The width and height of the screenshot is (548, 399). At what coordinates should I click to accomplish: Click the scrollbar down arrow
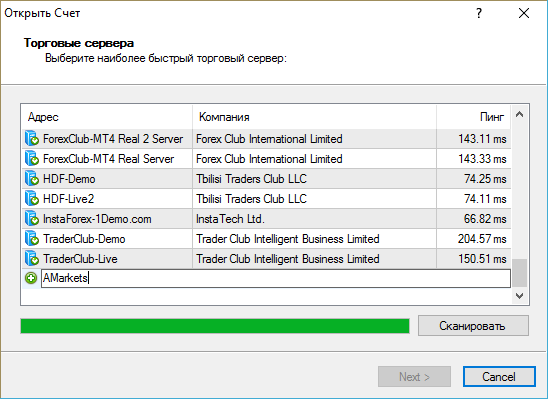pyautogui.click(x=519, y=296)
